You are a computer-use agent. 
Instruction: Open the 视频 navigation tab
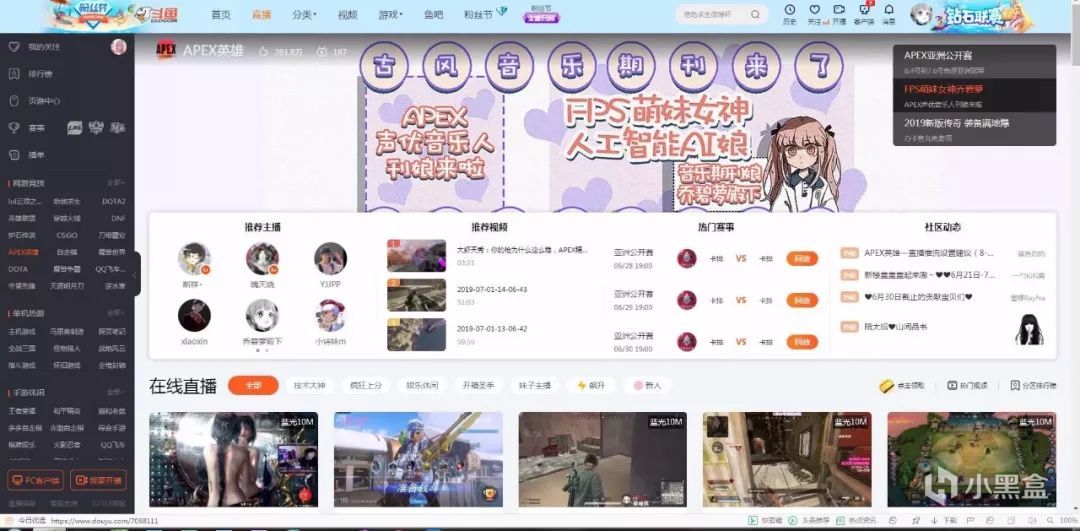pos(347,15)
